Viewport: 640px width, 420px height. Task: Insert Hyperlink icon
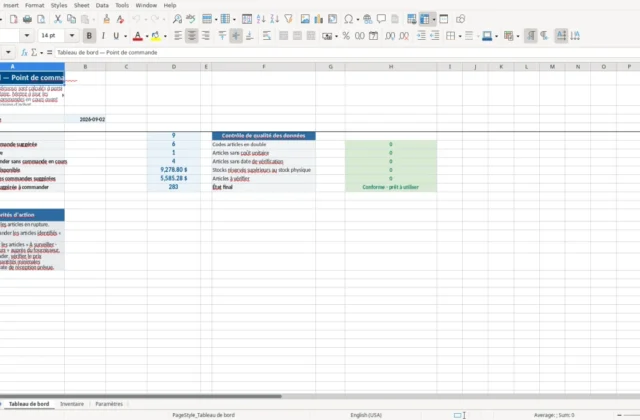click(367, 19)
